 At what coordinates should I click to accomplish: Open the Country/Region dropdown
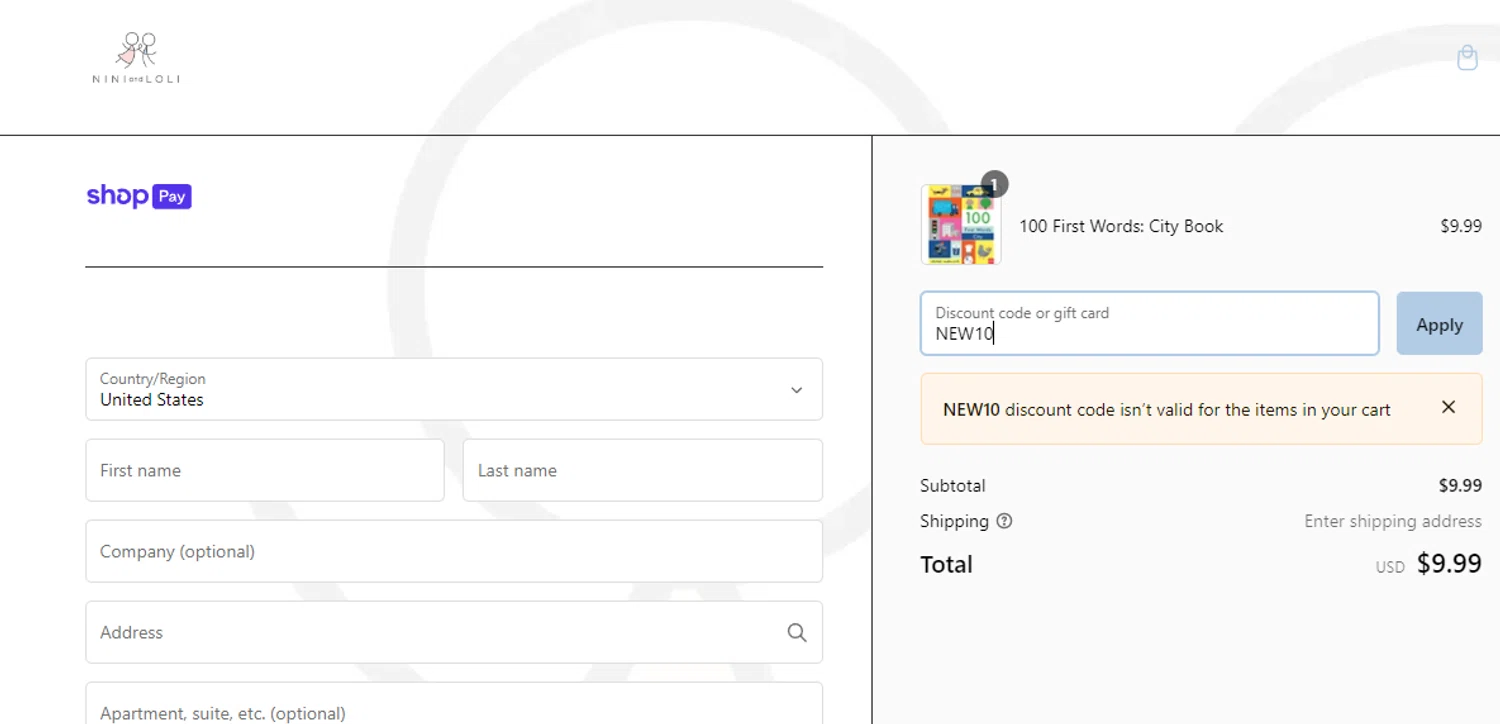pyautogui.click(x=454, y=389)
